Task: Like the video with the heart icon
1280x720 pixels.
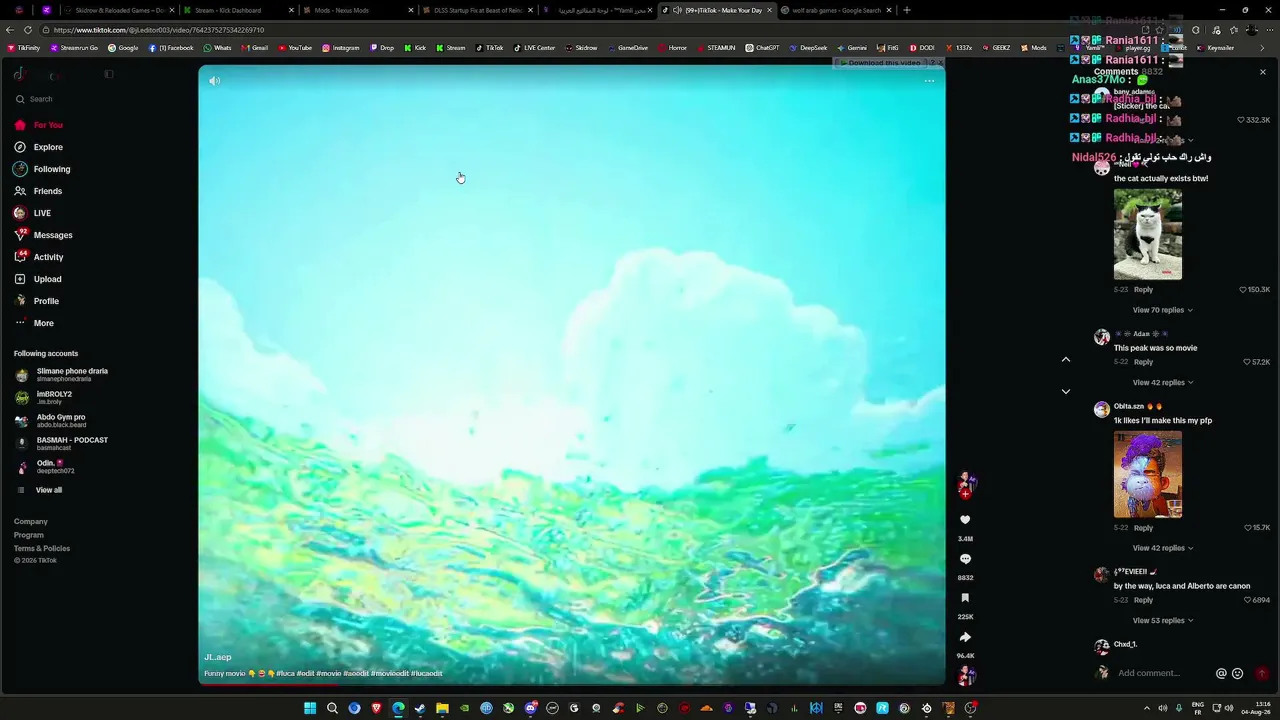Action: (x=965, y=520)
